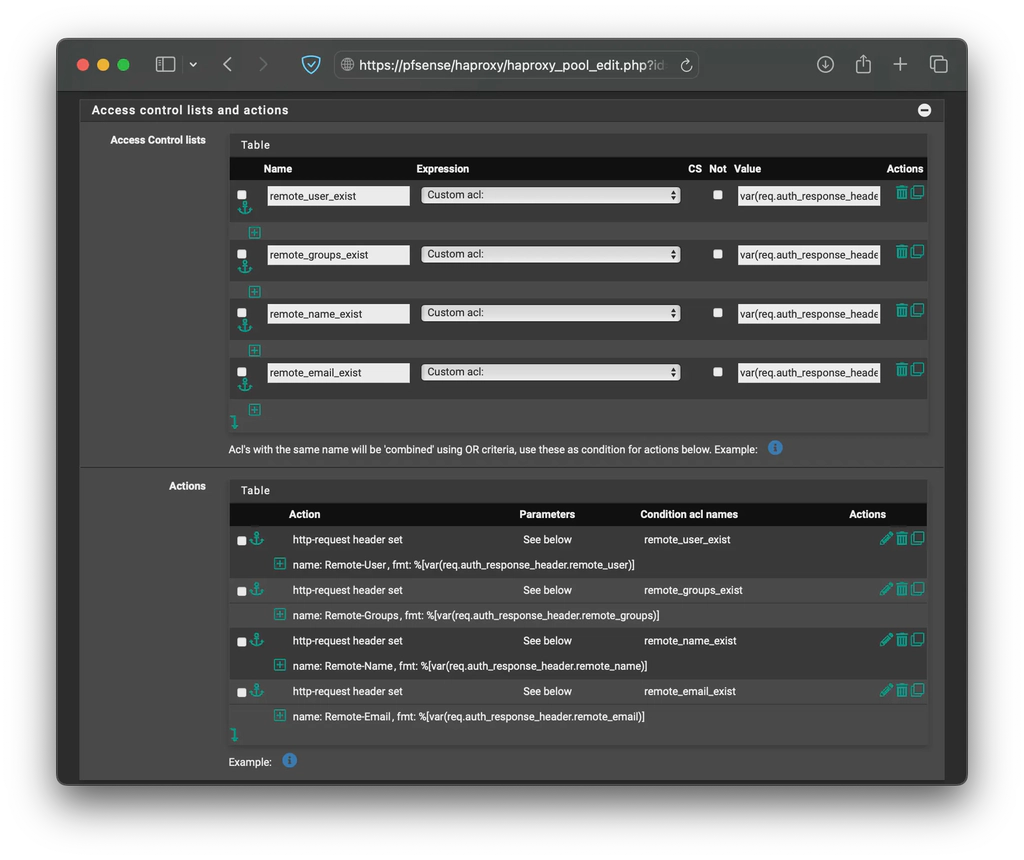Click the info icon beside "Example:"
Image resolution: width=1024 pixels, height=860 pixels.
289,761
